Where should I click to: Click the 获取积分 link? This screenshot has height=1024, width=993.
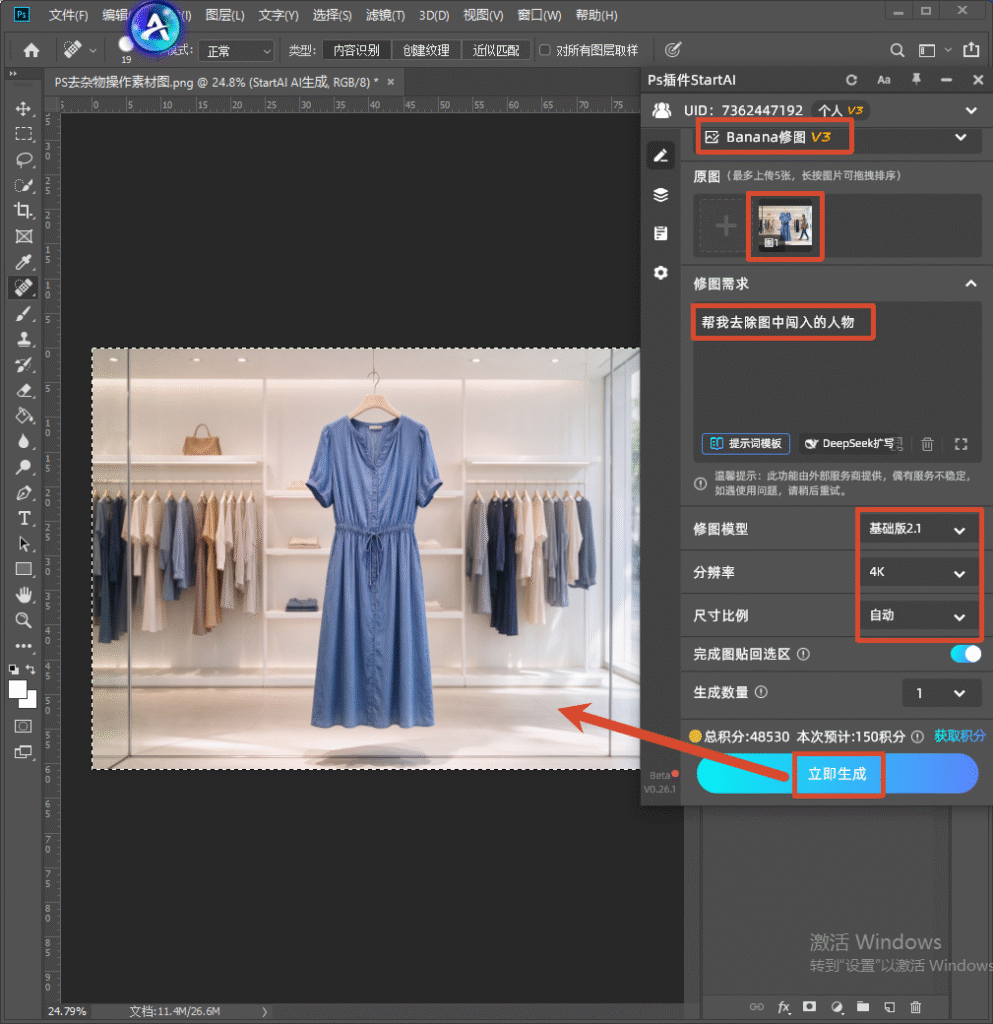pyautogui.click(x=959, y=736)
